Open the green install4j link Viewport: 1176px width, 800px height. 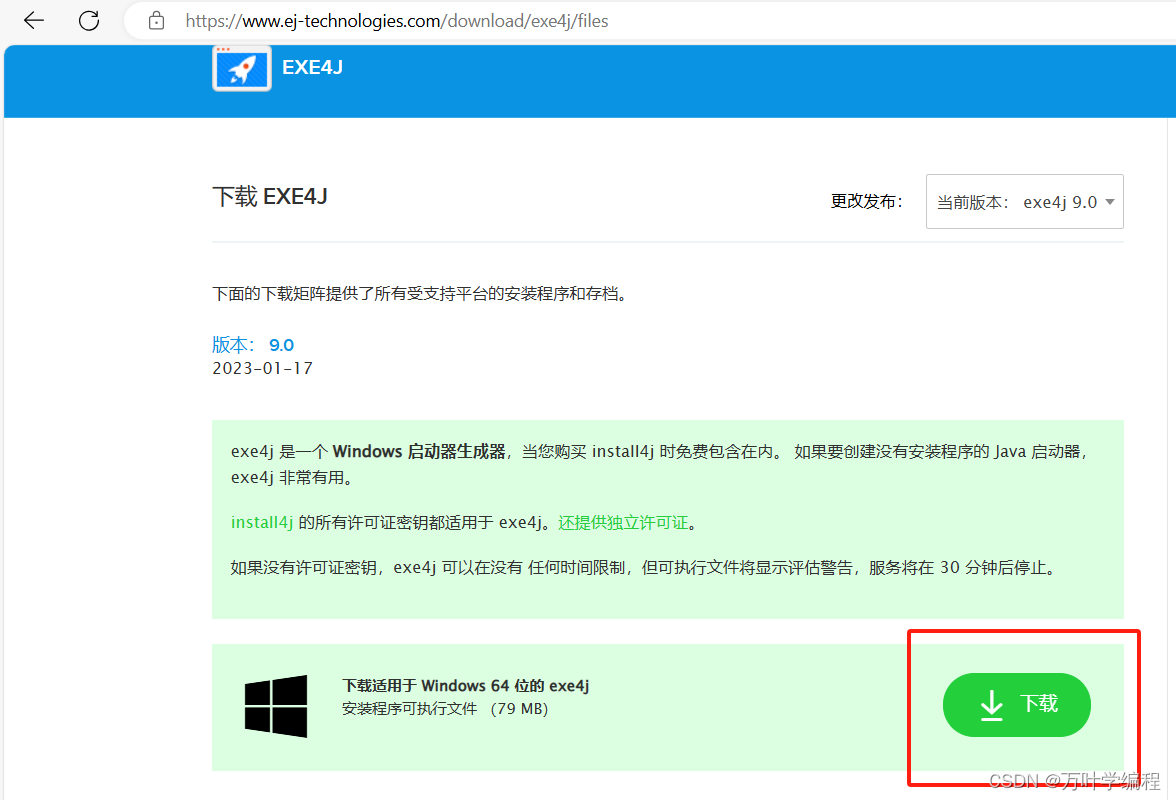262,523
